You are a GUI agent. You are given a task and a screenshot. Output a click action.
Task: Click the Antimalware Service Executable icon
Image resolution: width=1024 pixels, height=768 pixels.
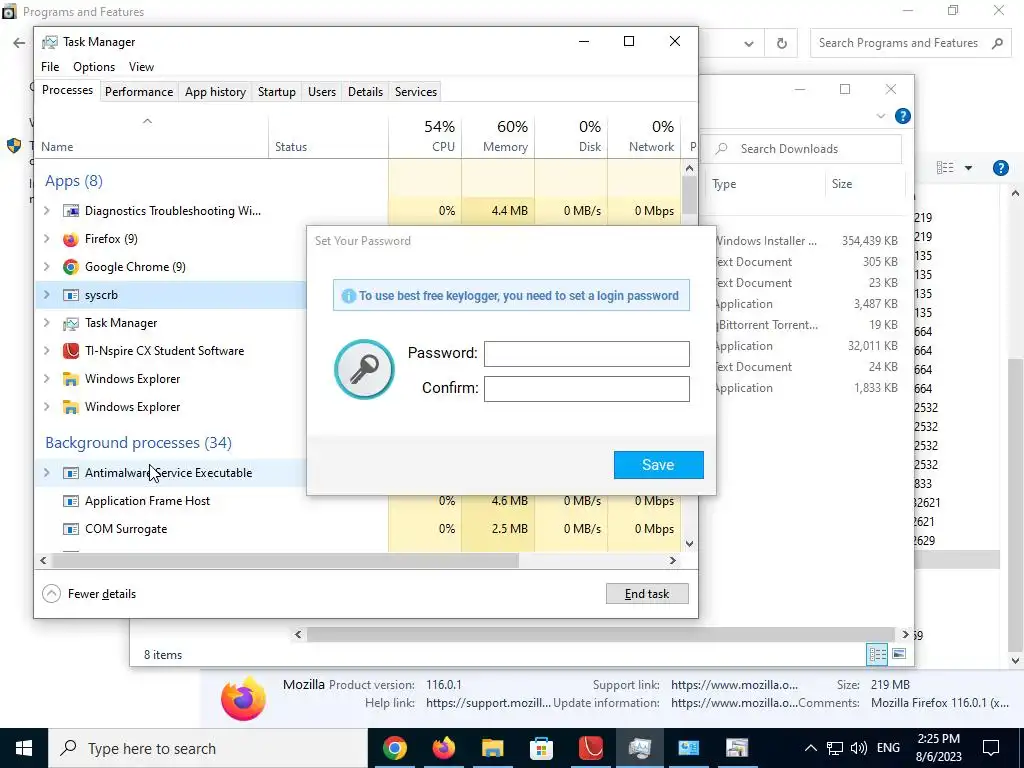[71, 473]
